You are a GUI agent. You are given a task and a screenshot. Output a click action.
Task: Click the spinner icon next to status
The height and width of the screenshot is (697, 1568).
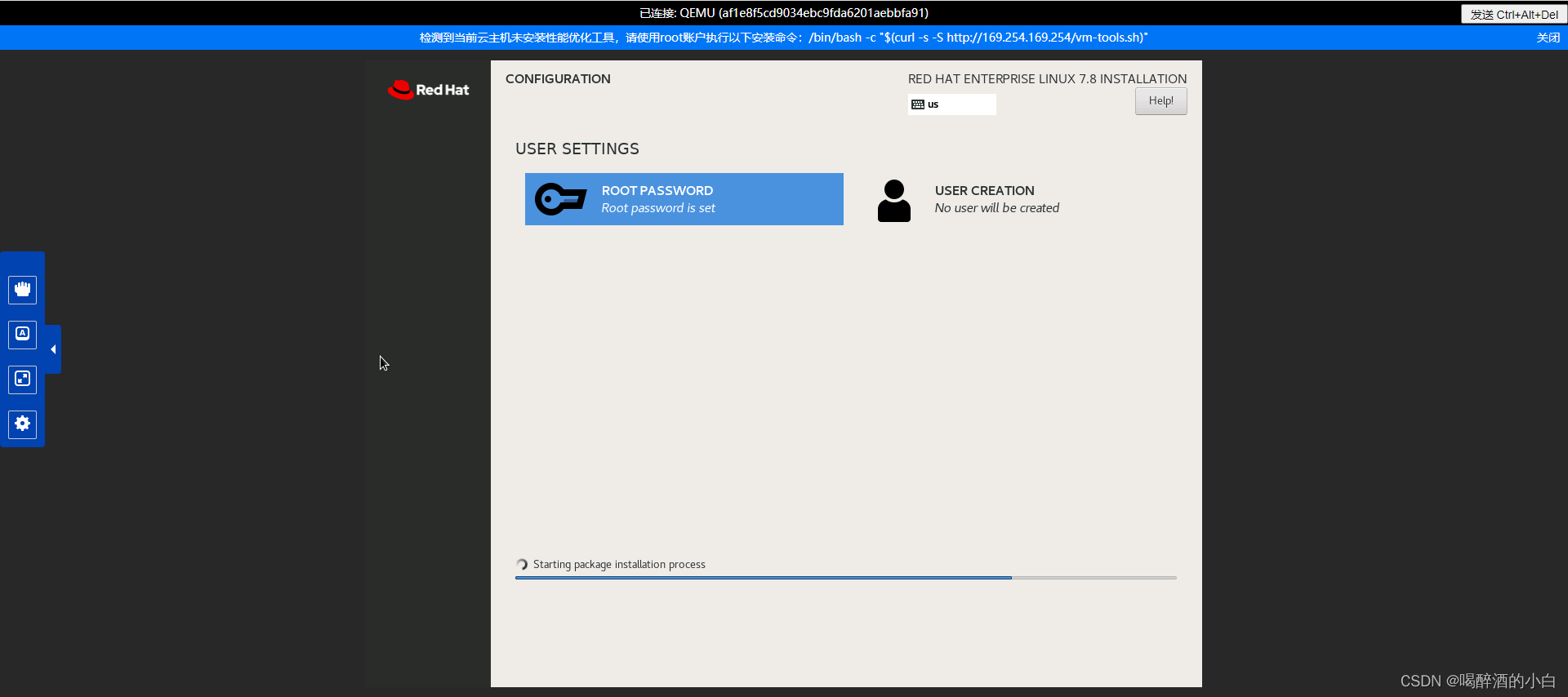tap(522, 565)
